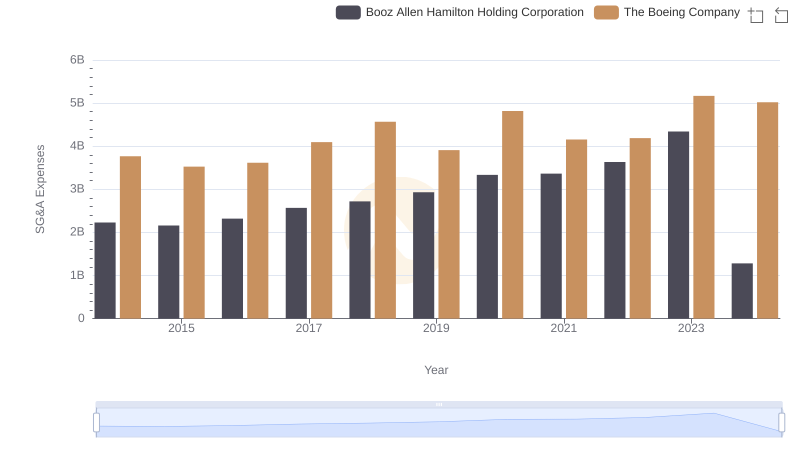Click the Booz Allen bar for 2017
This screenshot has height=461, width=800.
296,263
